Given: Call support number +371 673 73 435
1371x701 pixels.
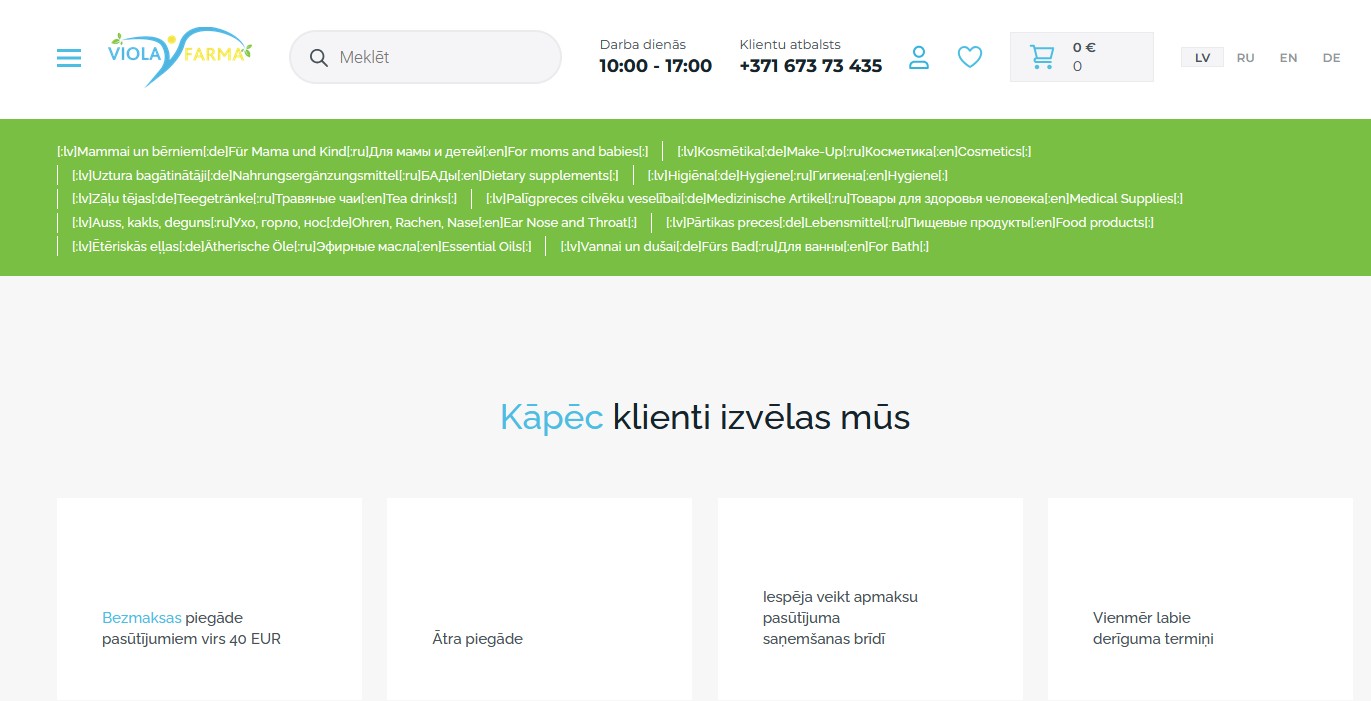Looking at the screenshot, I should tap(811, 66).
